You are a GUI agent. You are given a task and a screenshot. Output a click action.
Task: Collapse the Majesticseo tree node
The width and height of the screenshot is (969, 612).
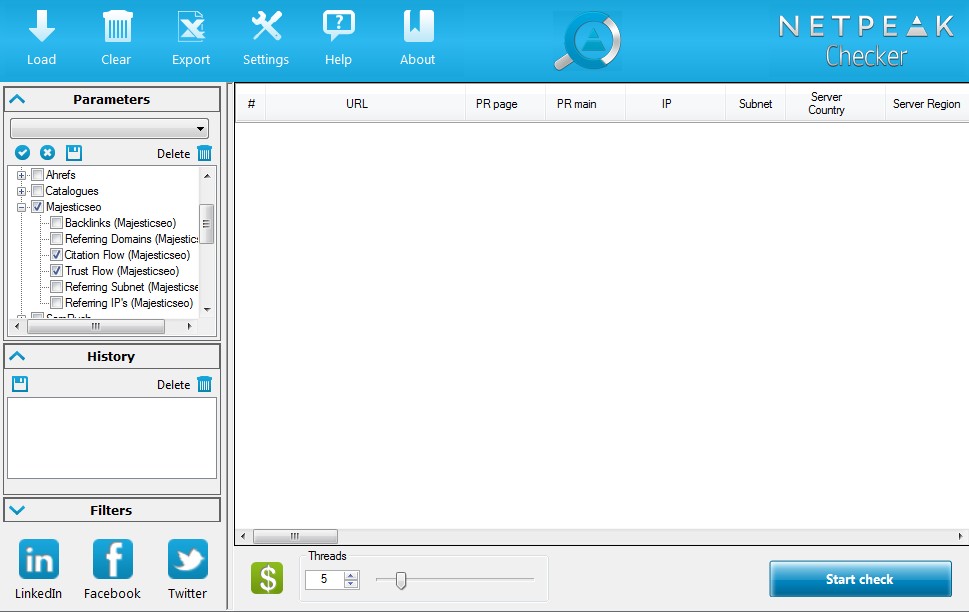(22, 208)
